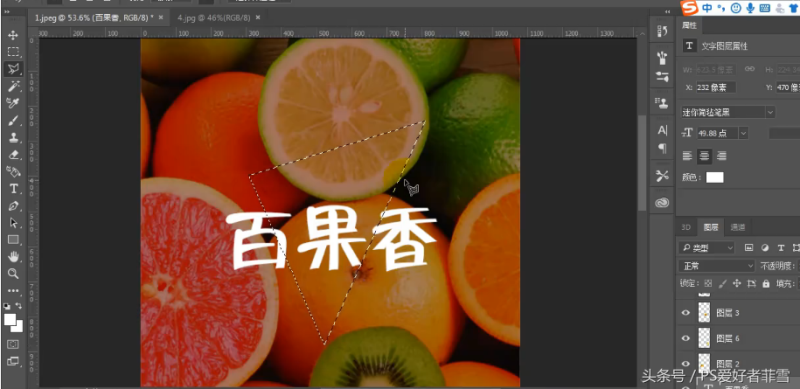This screenshot has width=800, height=389.
Task: Switch to the 3D panel tab
Action: pyautogui.click(x=686, y=227)
